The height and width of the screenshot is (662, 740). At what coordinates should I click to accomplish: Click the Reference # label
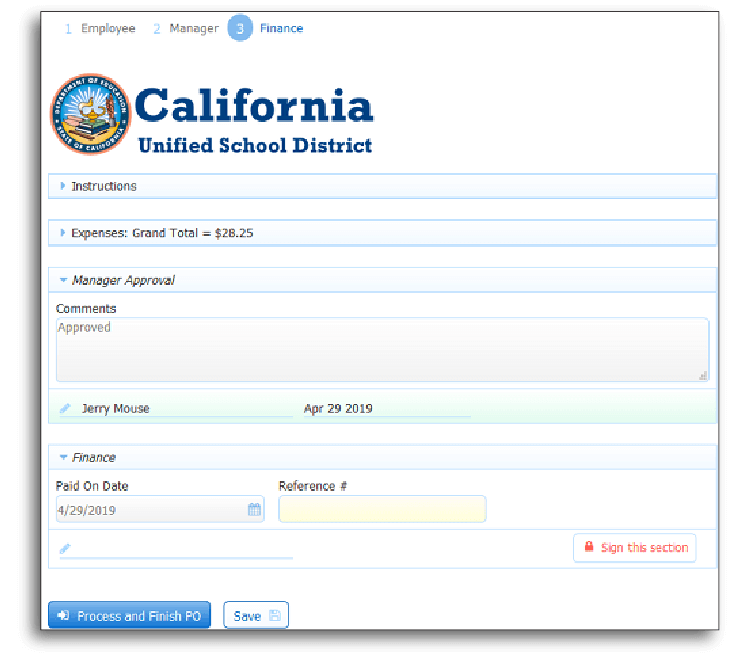[x=313, y=486]
